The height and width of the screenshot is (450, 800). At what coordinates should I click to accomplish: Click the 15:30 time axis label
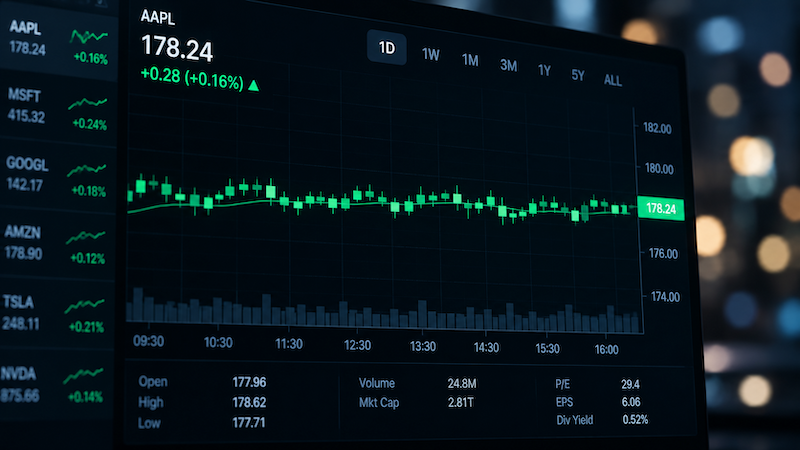tap(547, 348)
